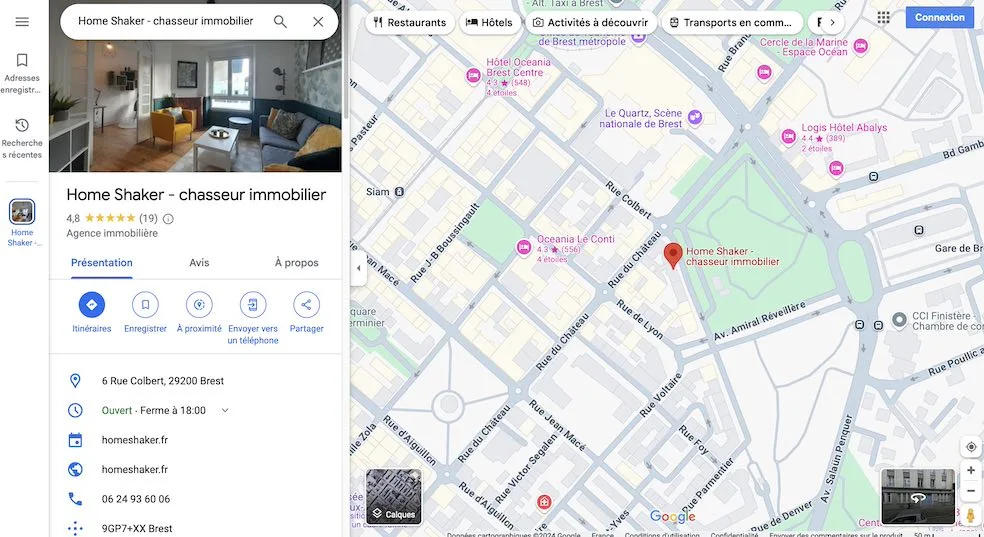Search À proximité nearby places
Image resolution: width=984 pixels, height=537 pixels.
point(199,305)
